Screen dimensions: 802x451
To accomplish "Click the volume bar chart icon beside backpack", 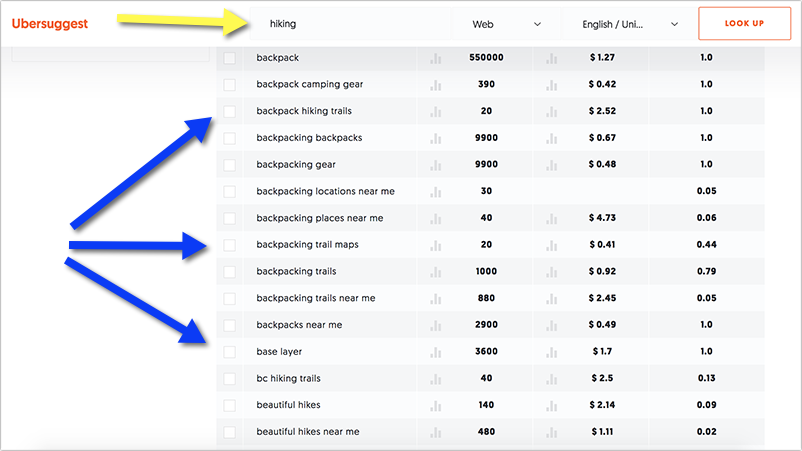I will coord(435,58).
